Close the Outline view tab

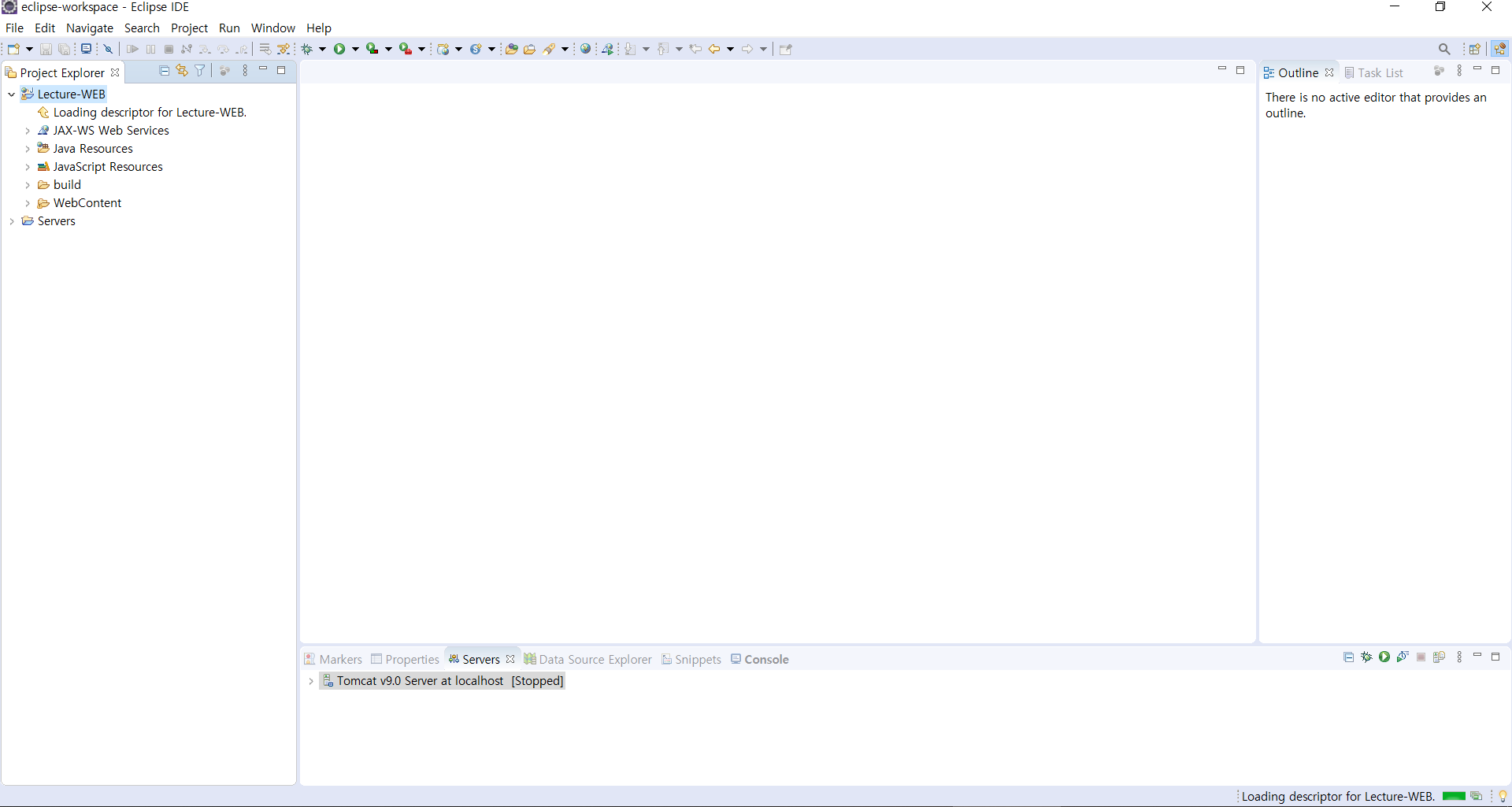pos(1329,72)
